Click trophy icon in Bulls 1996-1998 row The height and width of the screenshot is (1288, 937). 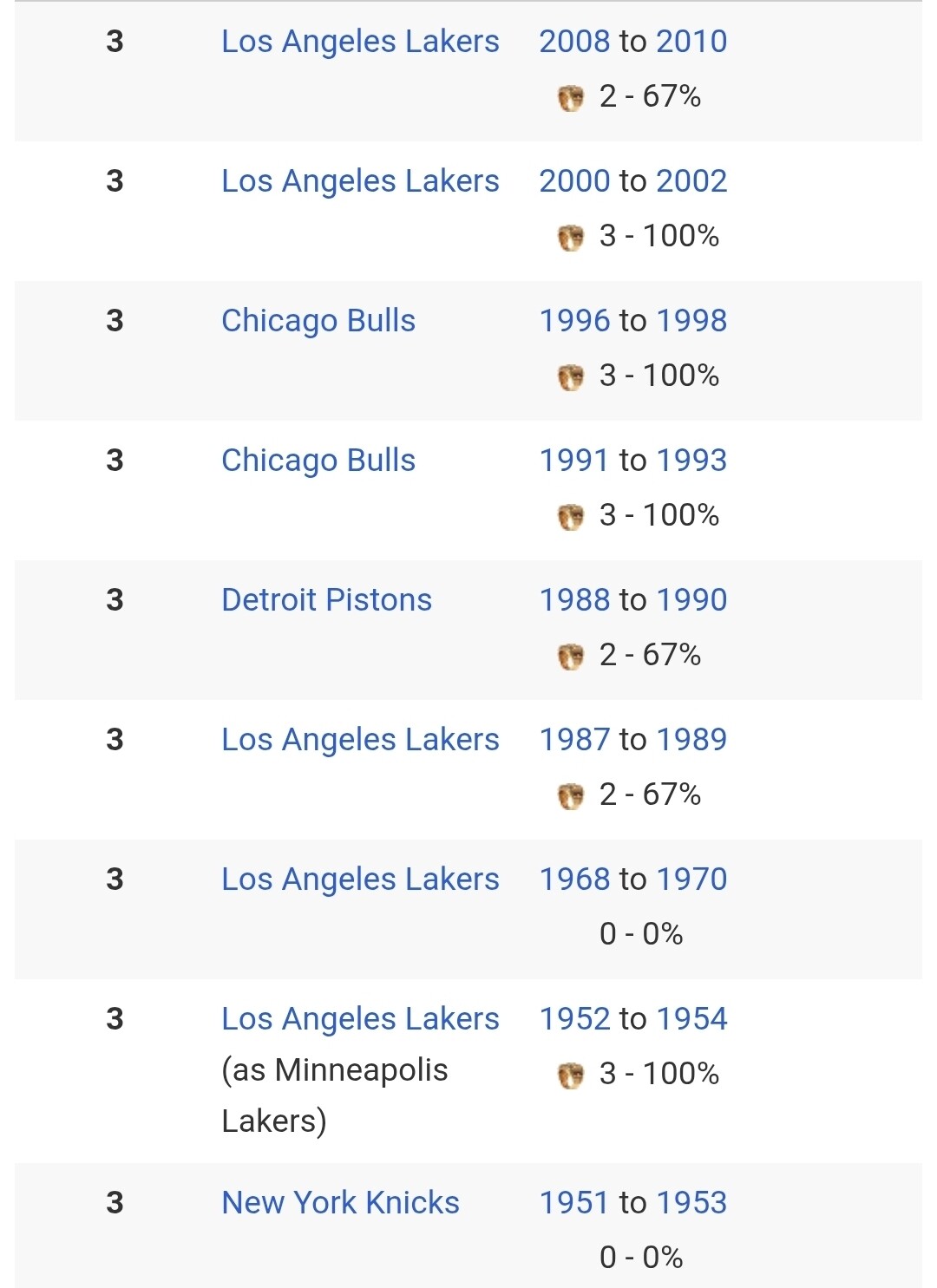pos(570,377)
